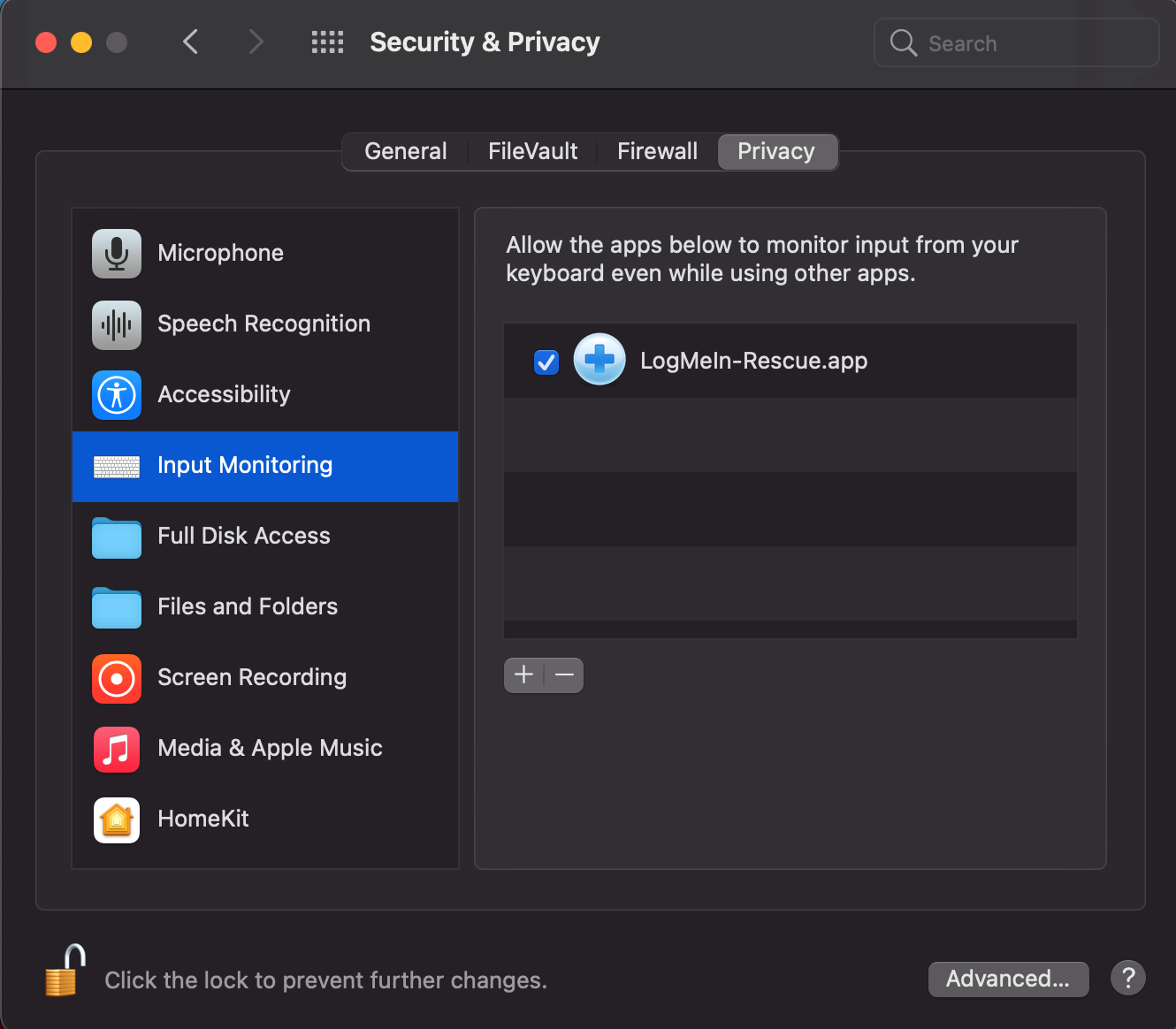Select the HomeKit house icon
Image resolution: width=1176 pixels, height=1029 pixels.
[116, 820]
